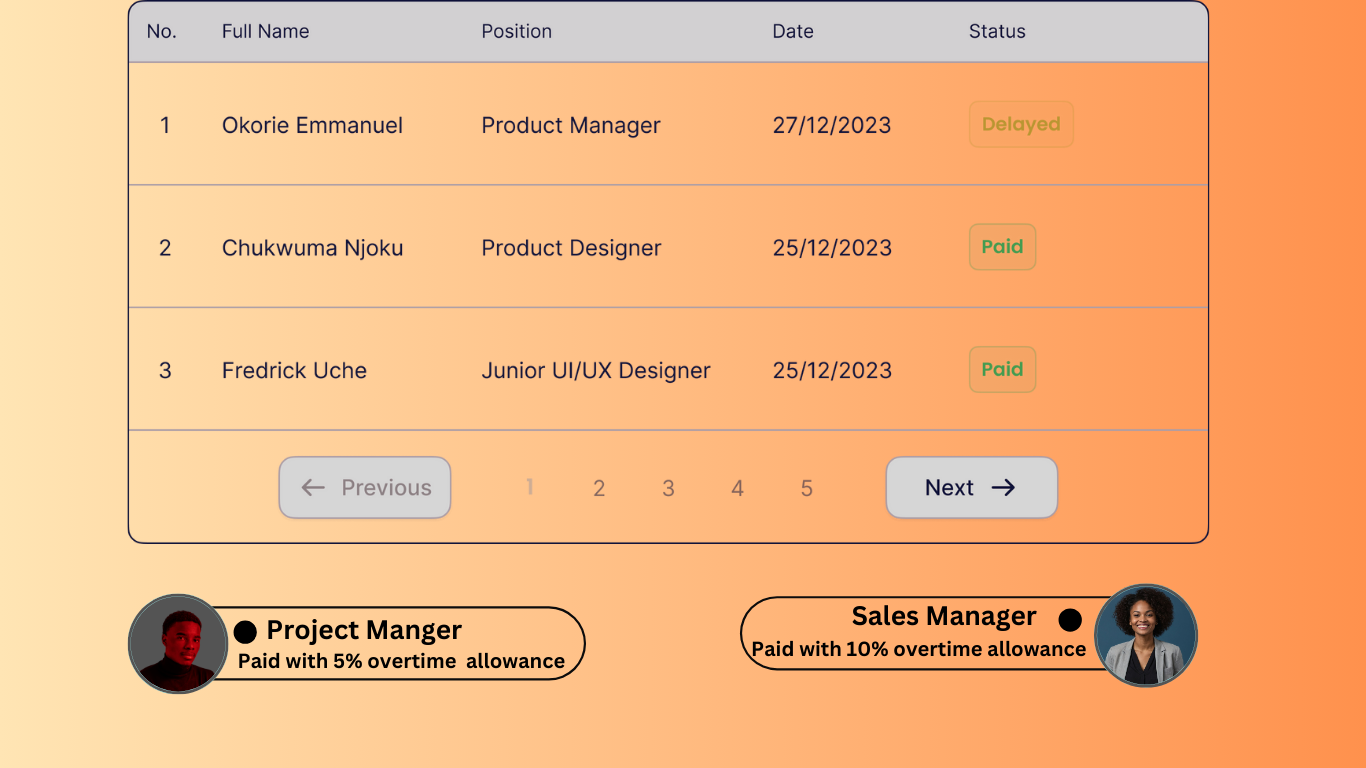This screenshot has width=1366, height=768.
Task: Select the name Fredrick Uche
Action: coord(294,370)
